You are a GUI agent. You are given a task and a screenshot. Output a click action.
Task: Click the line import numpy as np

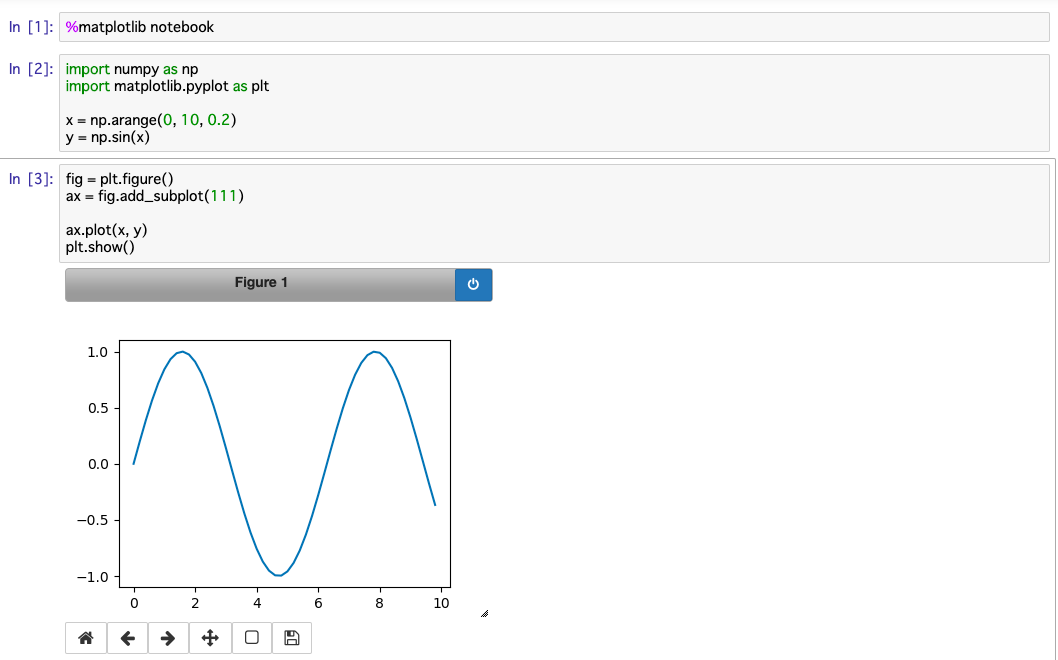132,69
